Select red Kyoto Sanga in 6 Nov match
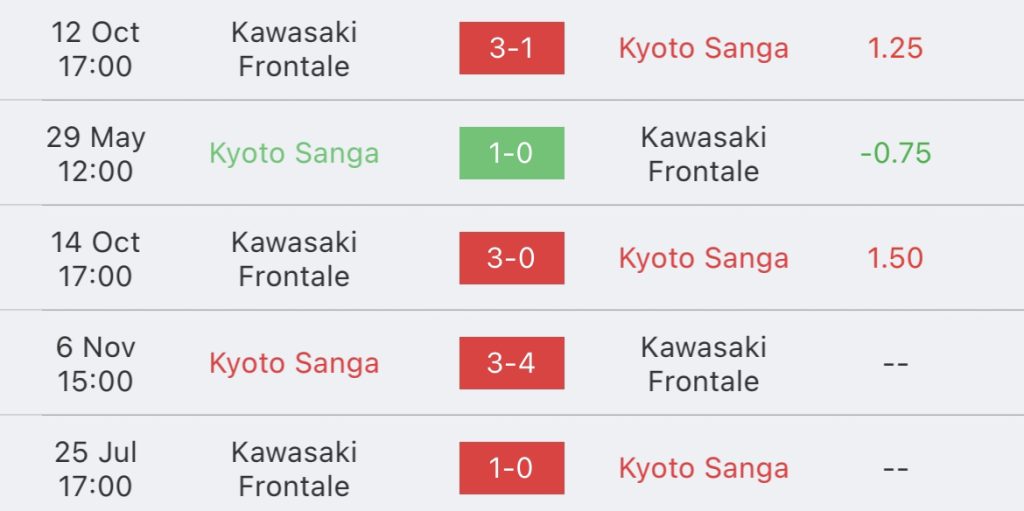 tap(294, 364)
